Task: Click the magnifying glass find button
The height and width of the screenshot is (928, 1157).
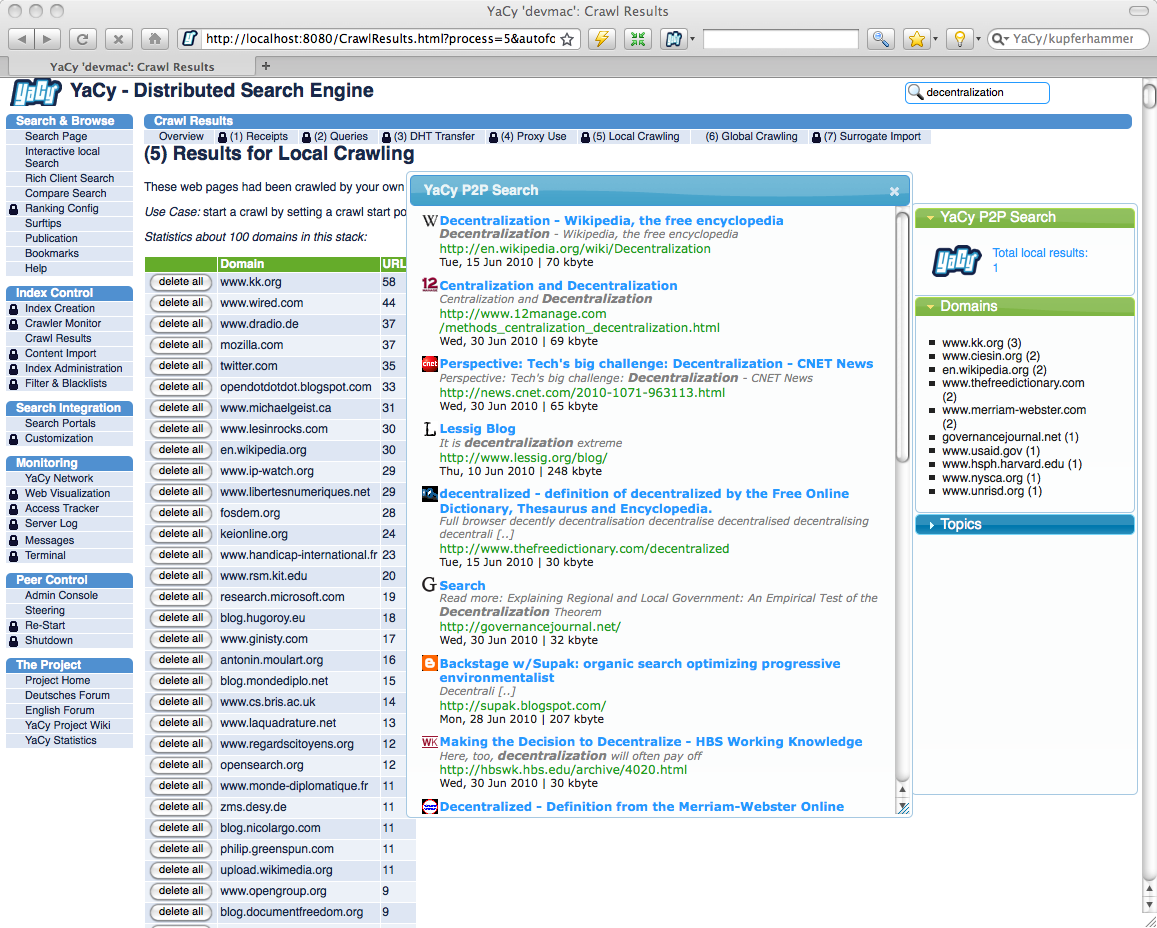Action: (880, 39)
